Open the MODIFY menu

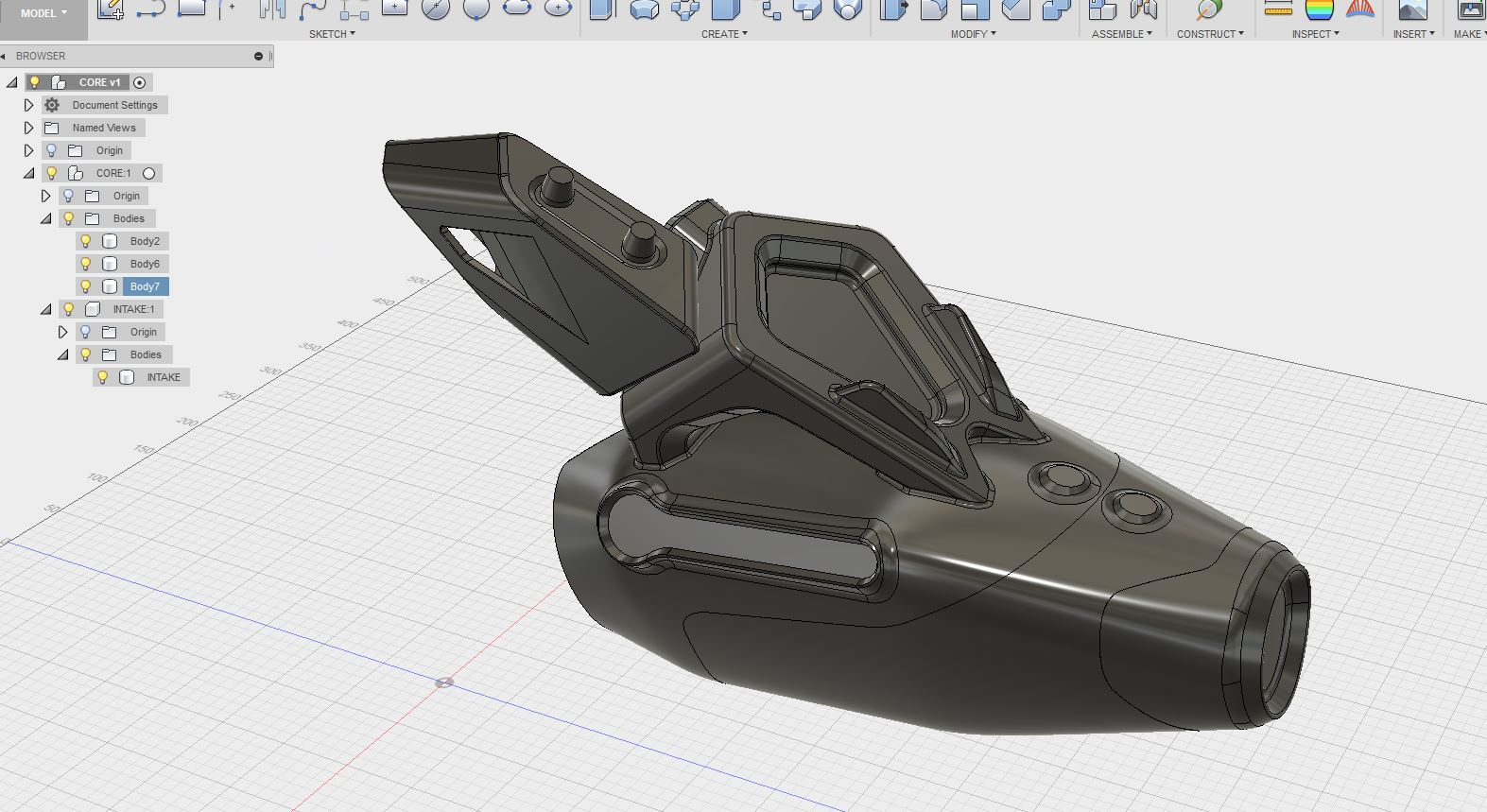point(973,34)
